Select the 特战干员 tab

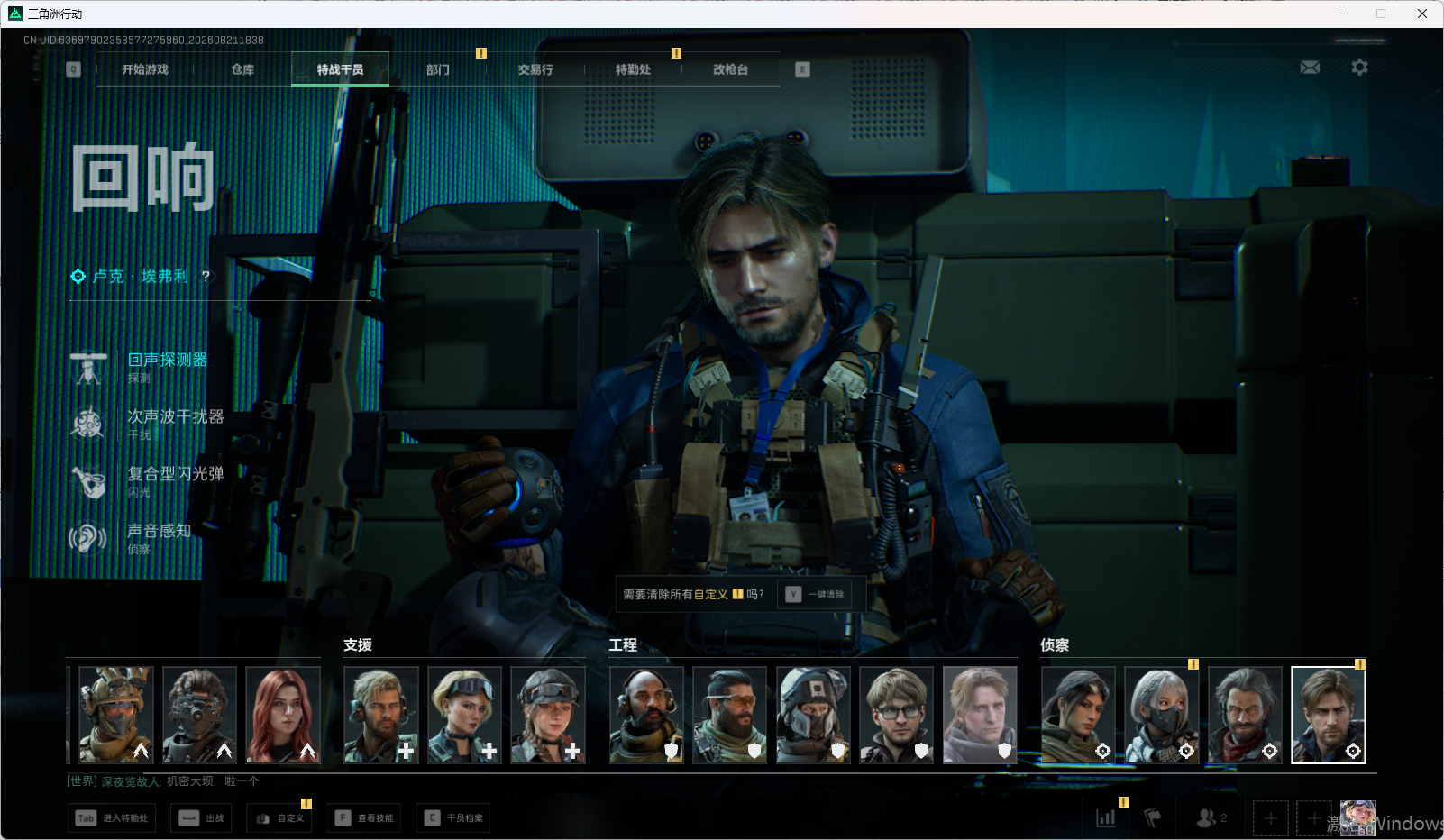click(x=340, y=69)
